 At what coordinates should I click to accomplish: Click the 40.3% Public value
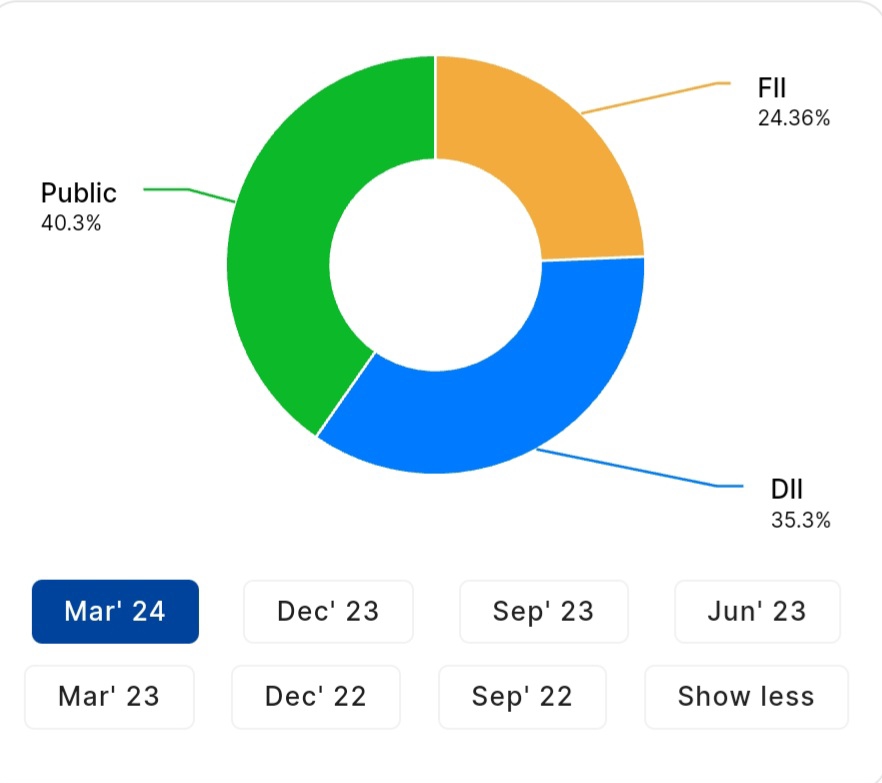pyautogui.click(x=71, y=223)
